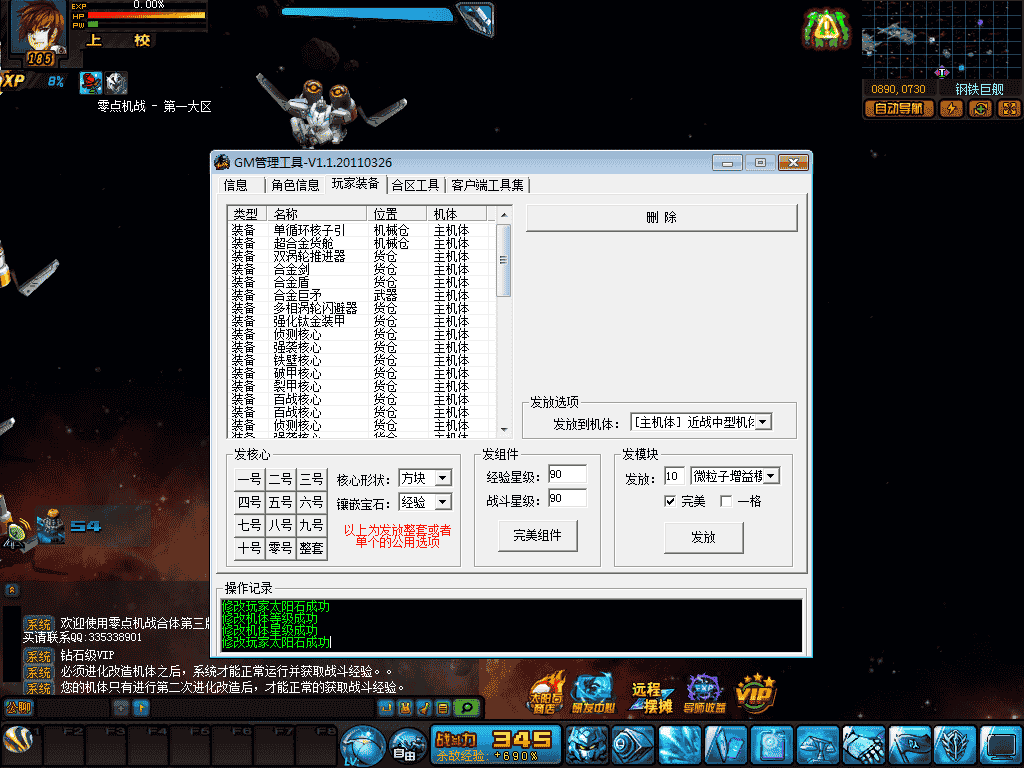Click the equipment list scrollbar thumb
This screenshot has width=1024, height=768.
[x=504, y=260]
